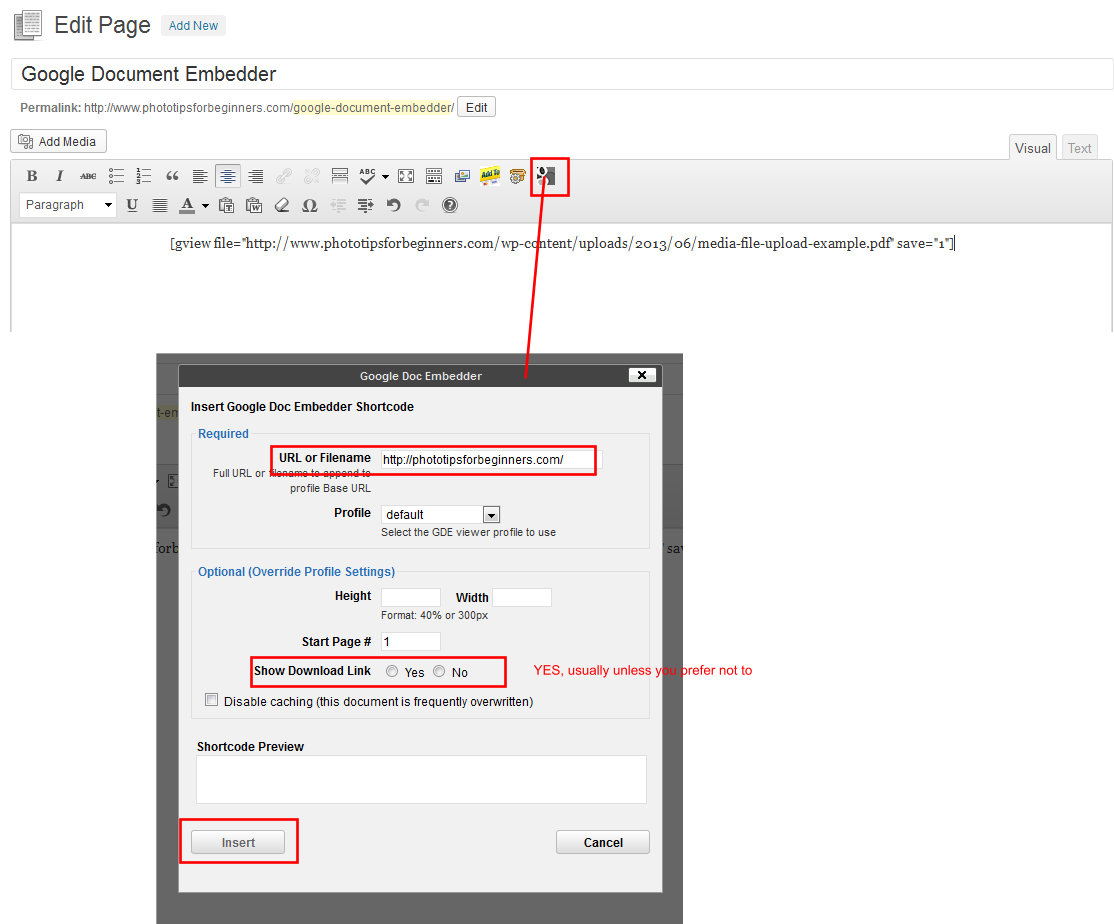Switch to the Visual editor tab

[1032, 148]
